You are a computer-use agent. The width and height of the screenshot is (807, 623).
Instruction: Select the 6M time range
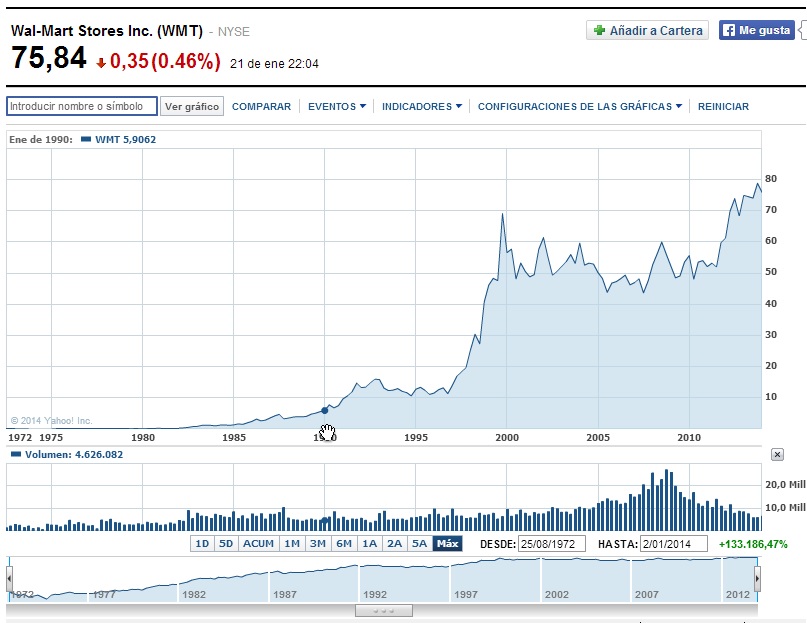[344, 544]
